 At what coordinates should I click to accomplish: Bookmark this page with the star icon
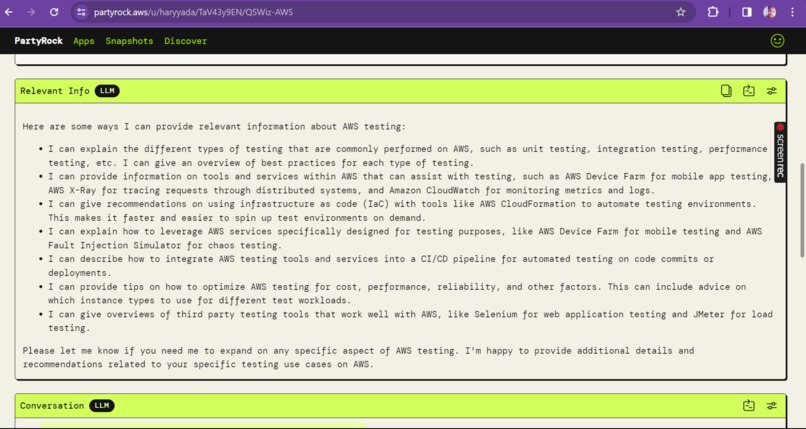pos(681,12)
